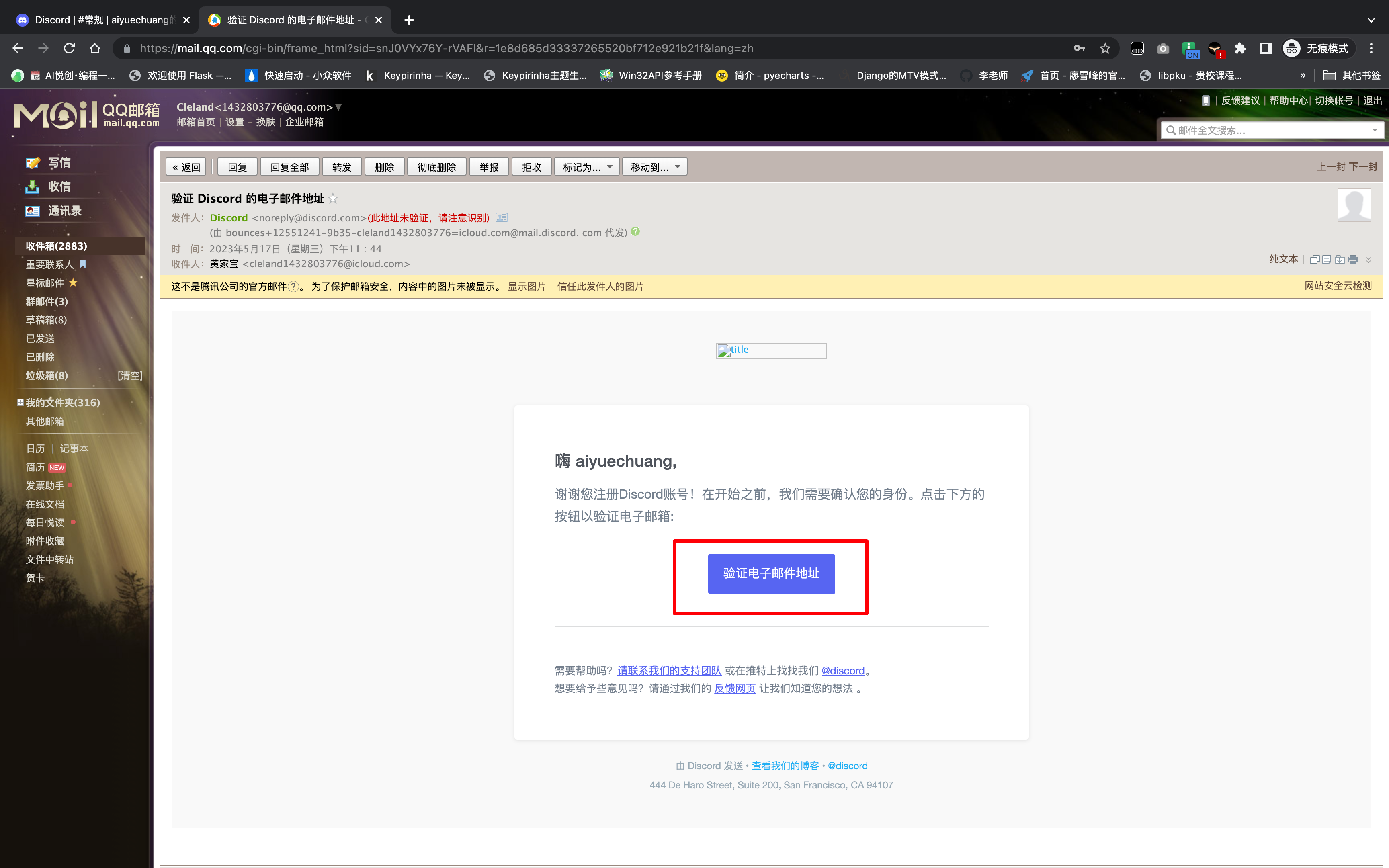The image size is (1389, 868).
Task: Open 其他书签 bookmarks folder
Action: point(1352,75)
